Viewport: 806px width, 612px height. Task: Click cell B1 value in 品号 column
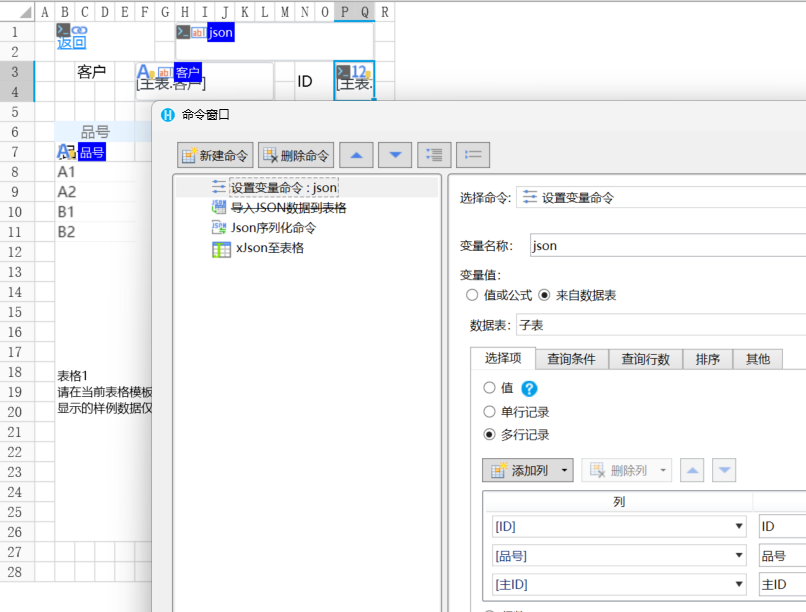(x=66, y=212)
